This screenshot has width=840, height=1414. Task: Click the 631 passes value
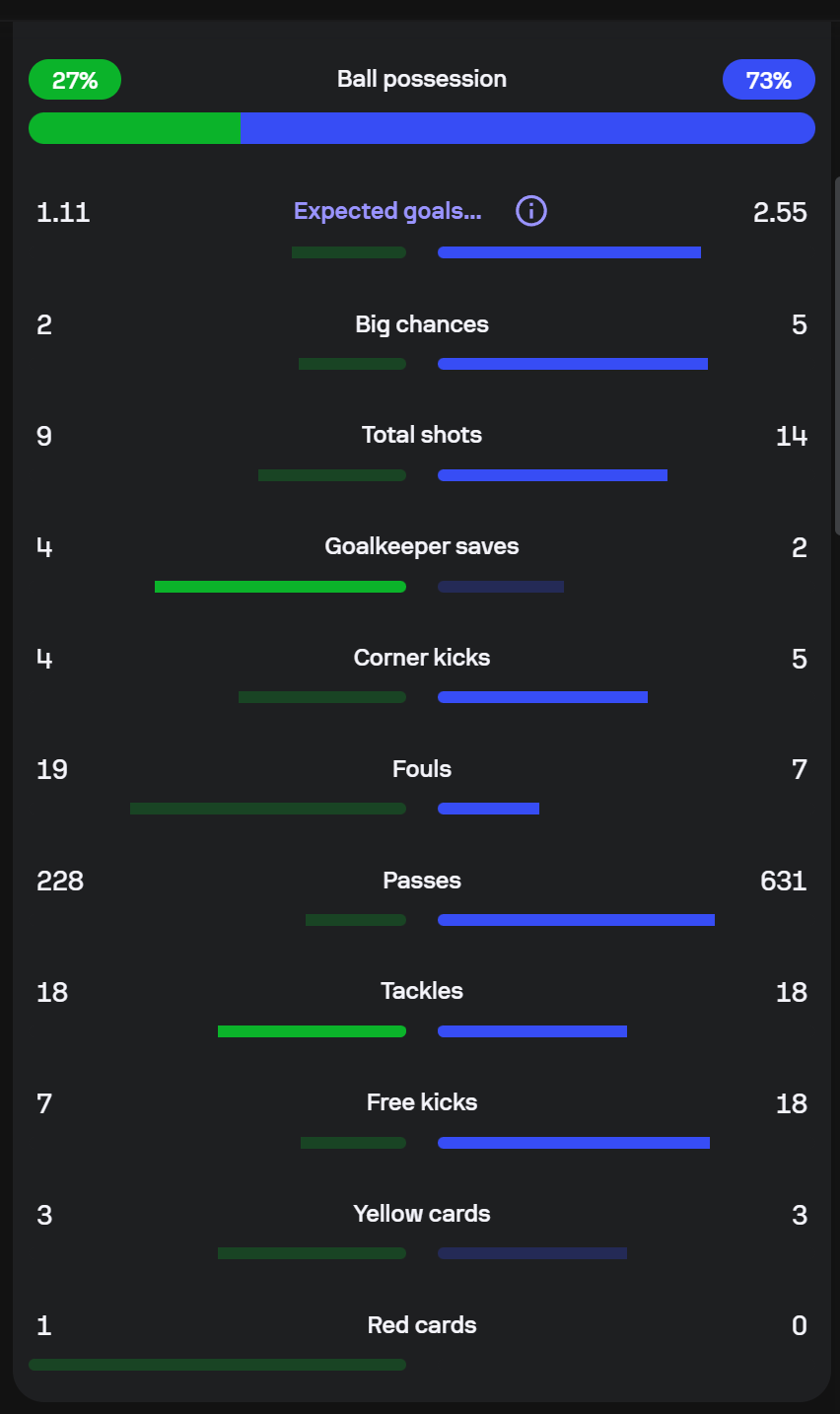tap(783, 881)
